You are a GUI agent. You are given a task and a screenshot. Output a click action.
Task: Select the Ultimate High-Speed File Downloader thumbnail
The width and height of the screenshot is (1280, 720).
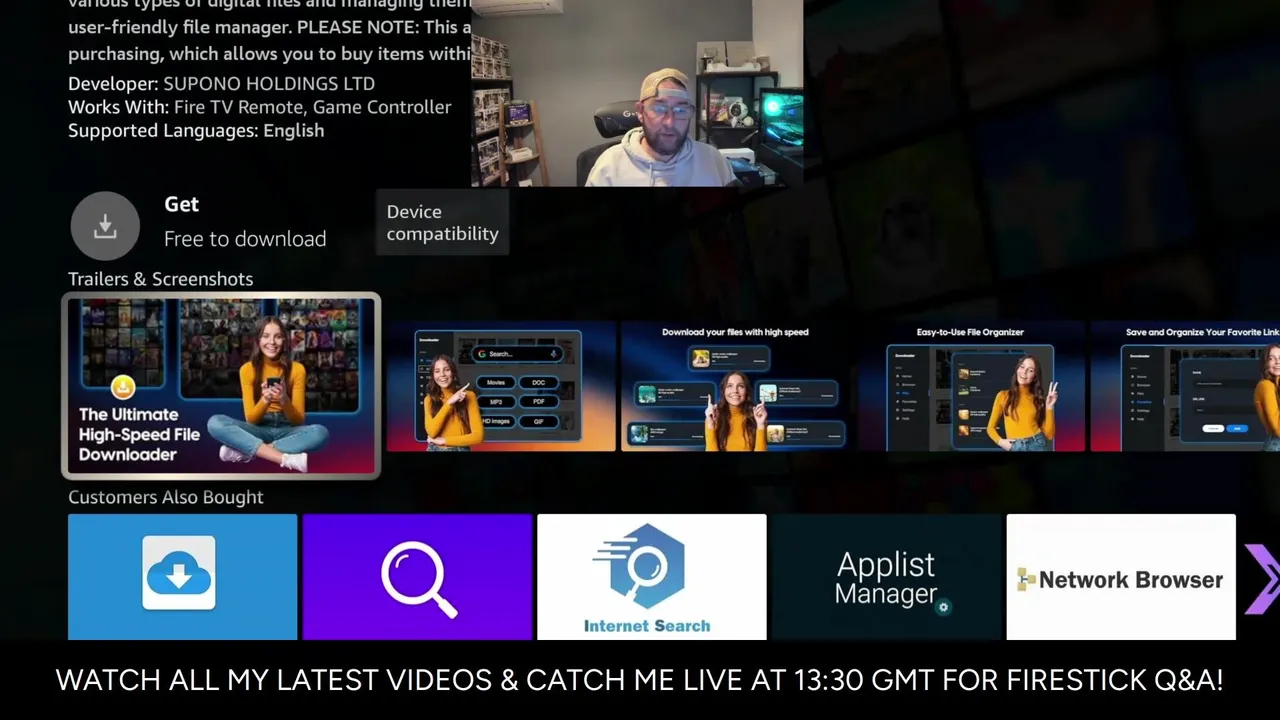[x=221, y=386]
